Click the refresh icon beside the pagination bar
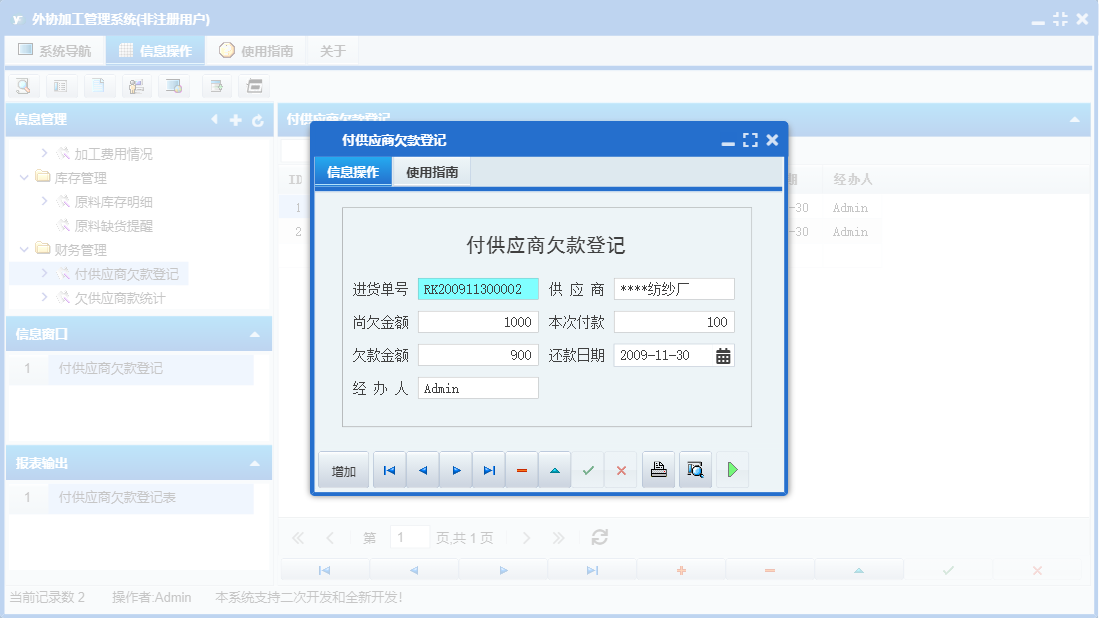This screenshot has height=618, width=1099. coord(599,537)
